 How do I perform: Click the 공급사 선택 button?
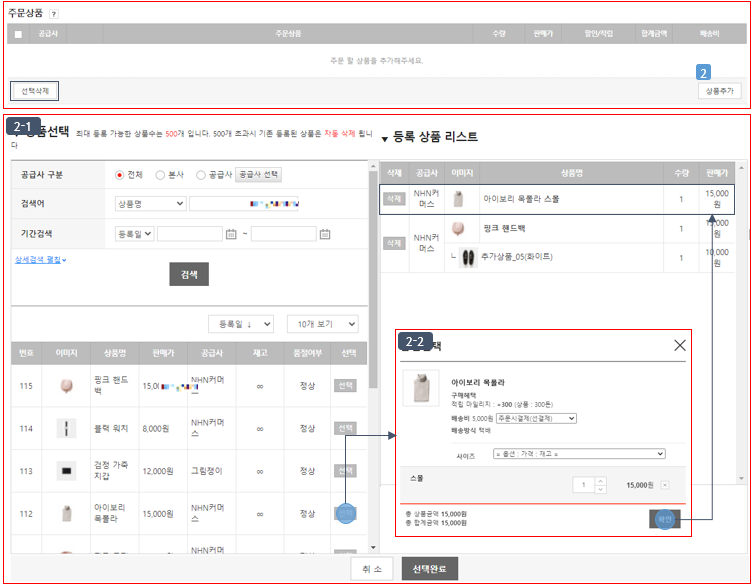(258, 175)
